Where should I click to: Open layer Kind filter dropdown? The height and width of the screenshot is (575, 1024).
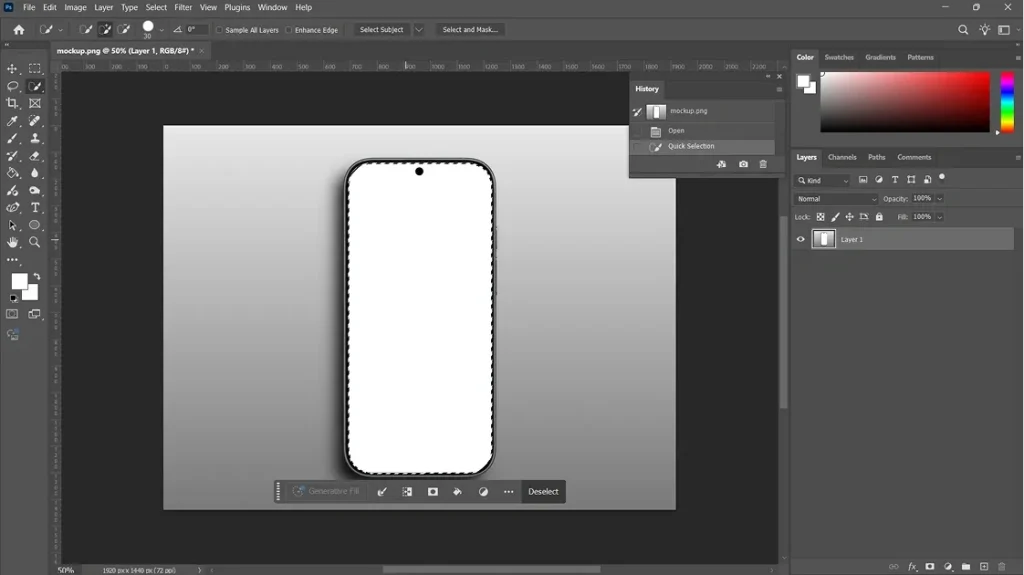click(823, 180)
